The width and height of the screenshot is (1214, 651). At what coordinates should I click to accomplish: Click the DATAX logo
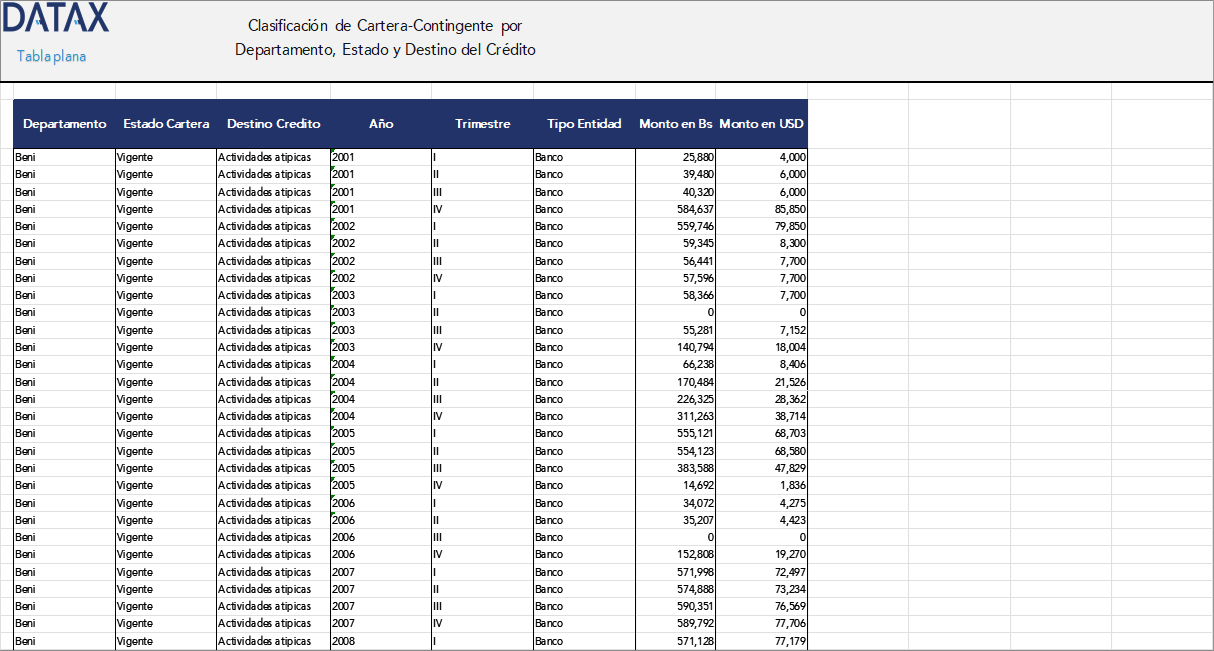point(55,18)
